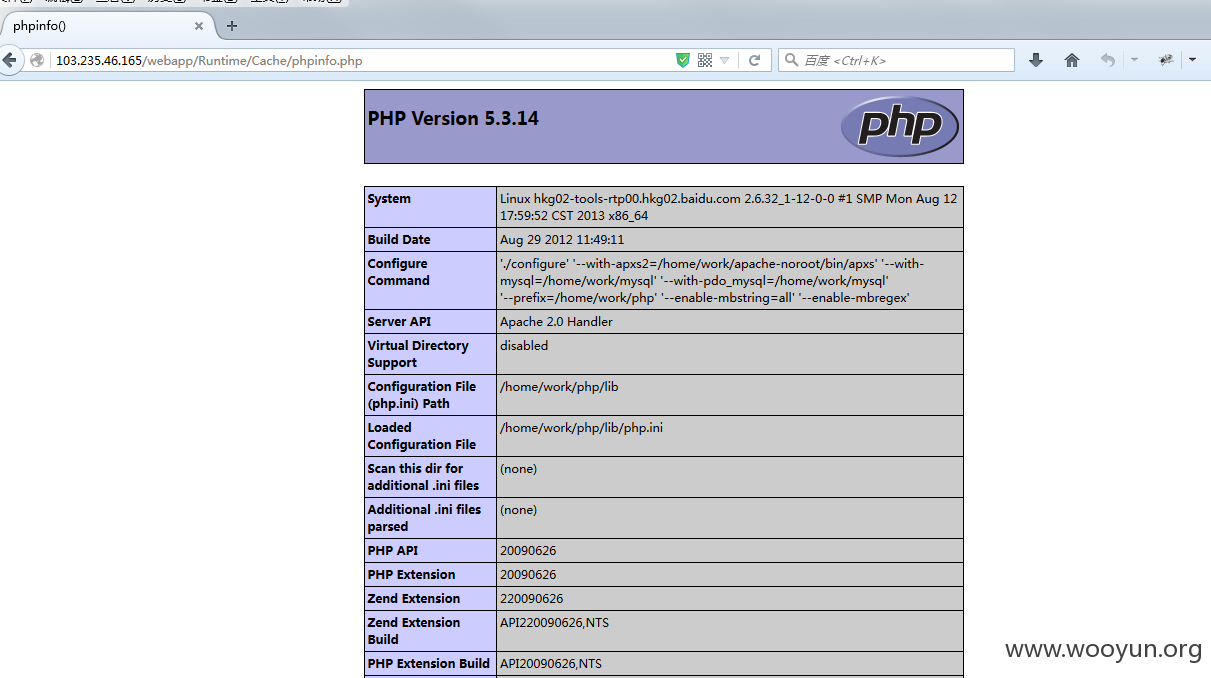Click Additional .ini files parsed label
Image resolution: width=1211 pixels, height=678 pixels.
424,518
